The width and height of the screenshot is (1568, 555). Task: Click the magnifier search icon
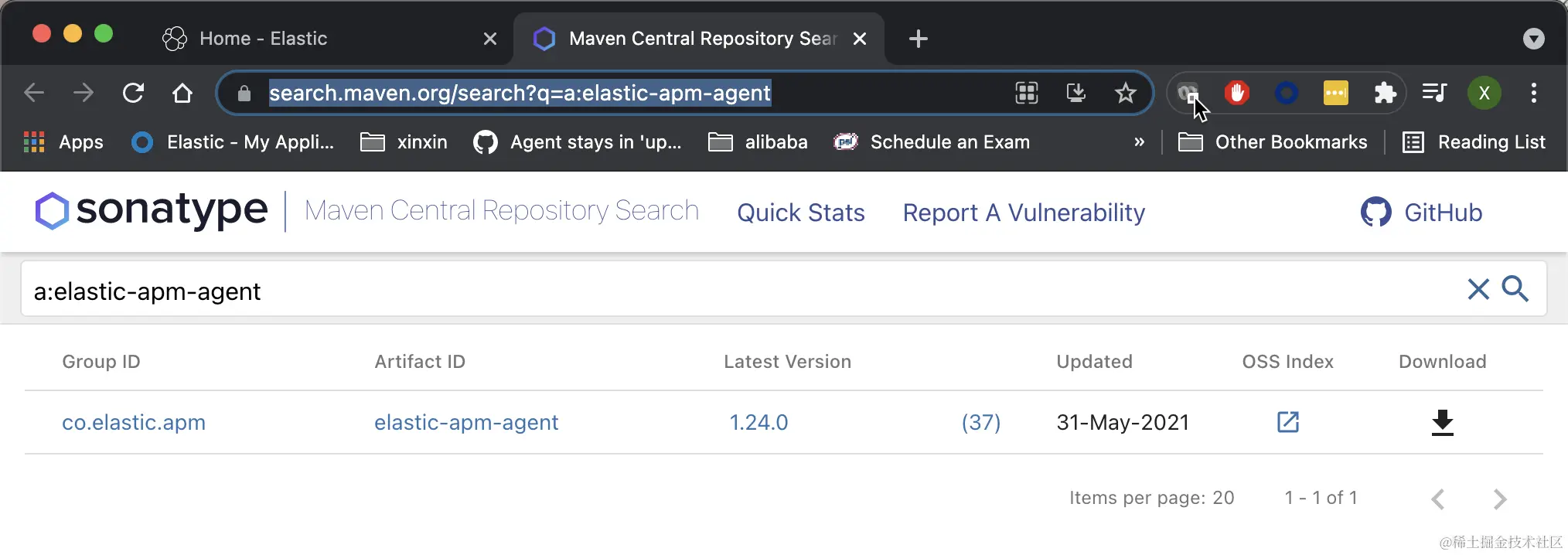1515,289
